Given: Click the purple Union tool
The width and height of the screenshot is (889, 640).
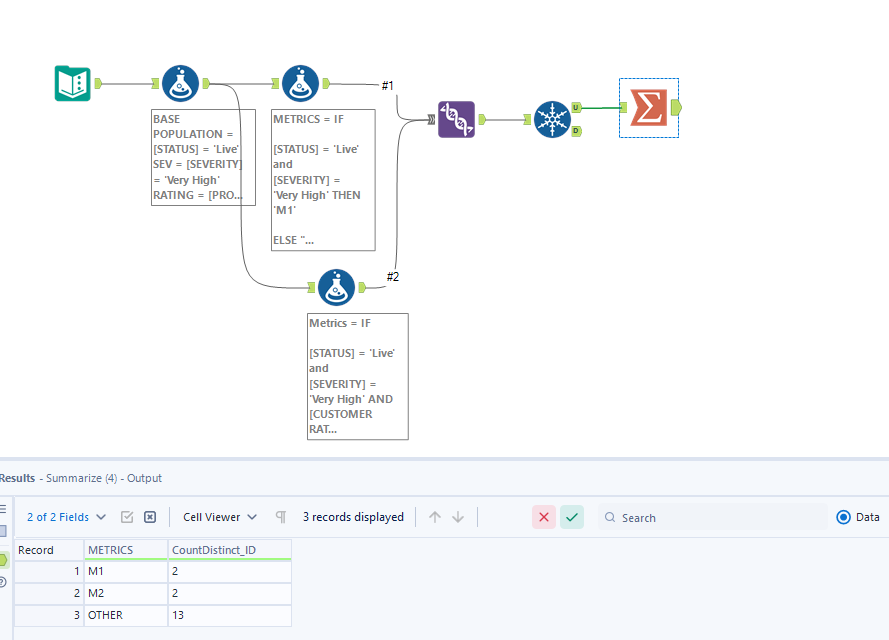Looking at the screenshot, I should coord(456,119).
